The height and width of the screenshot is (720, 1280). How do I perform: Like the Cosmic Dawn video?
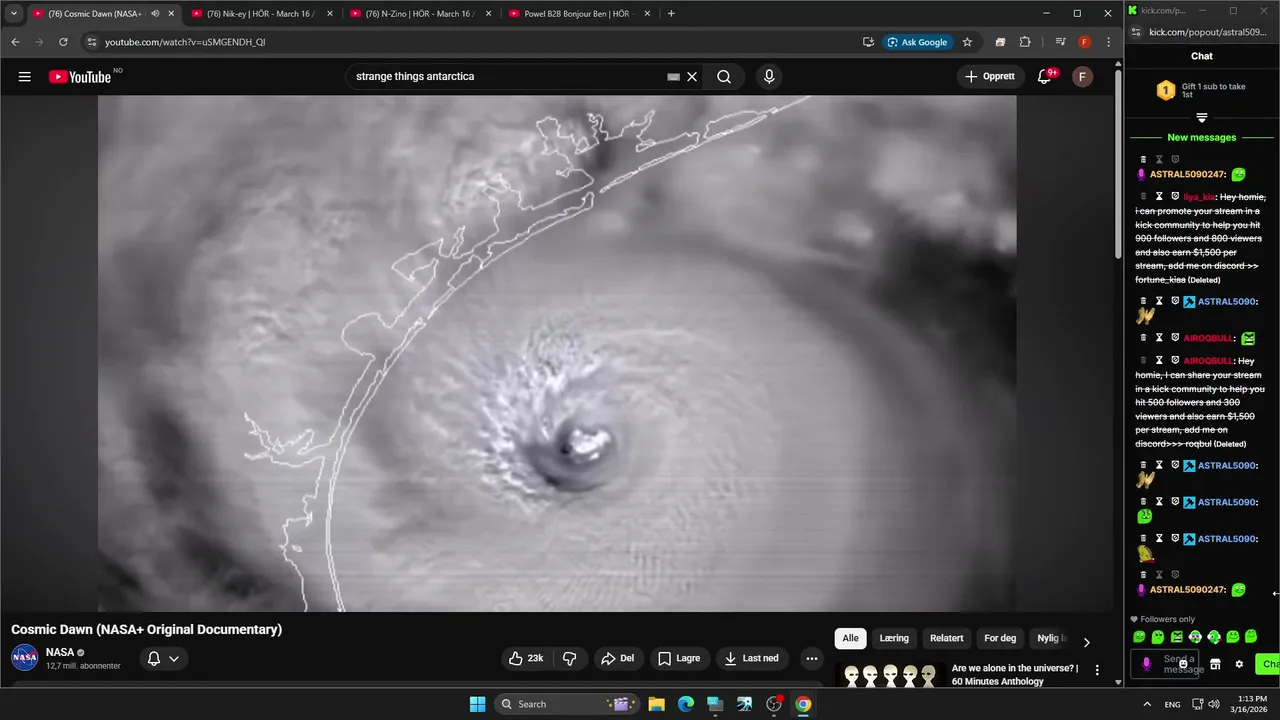(526, 658)
